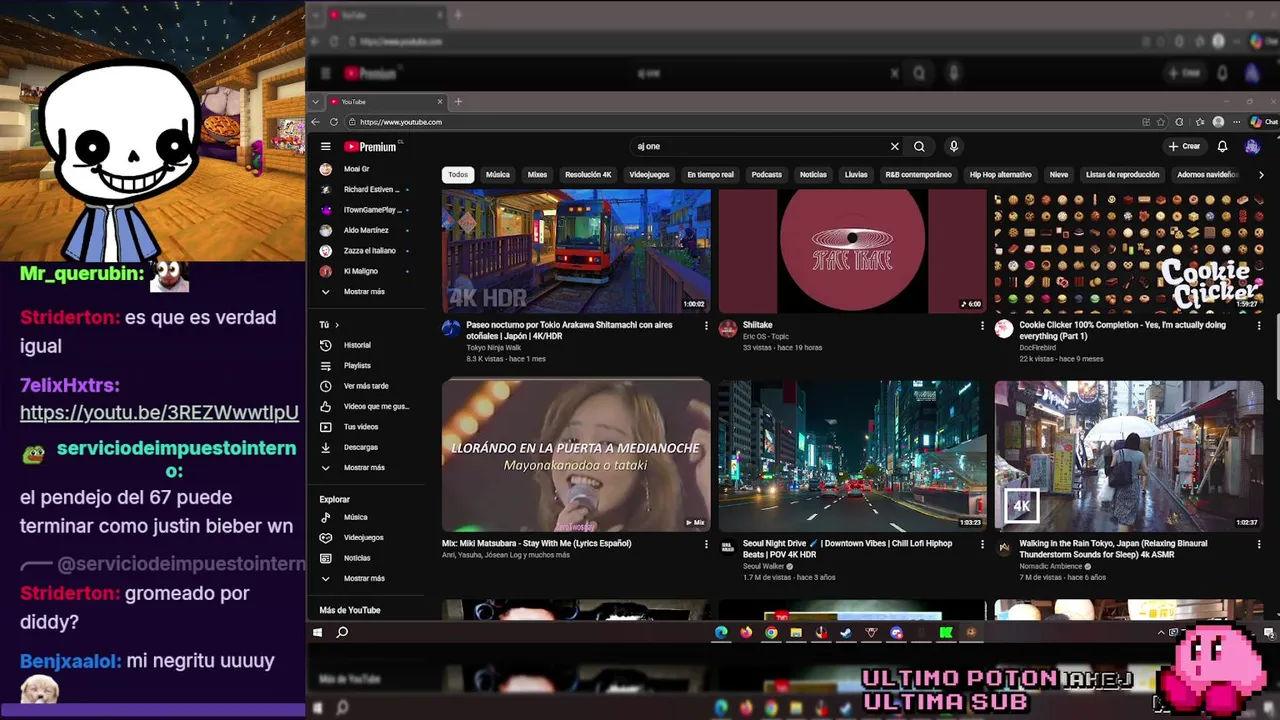Expand the Tú section chevron

337,325
